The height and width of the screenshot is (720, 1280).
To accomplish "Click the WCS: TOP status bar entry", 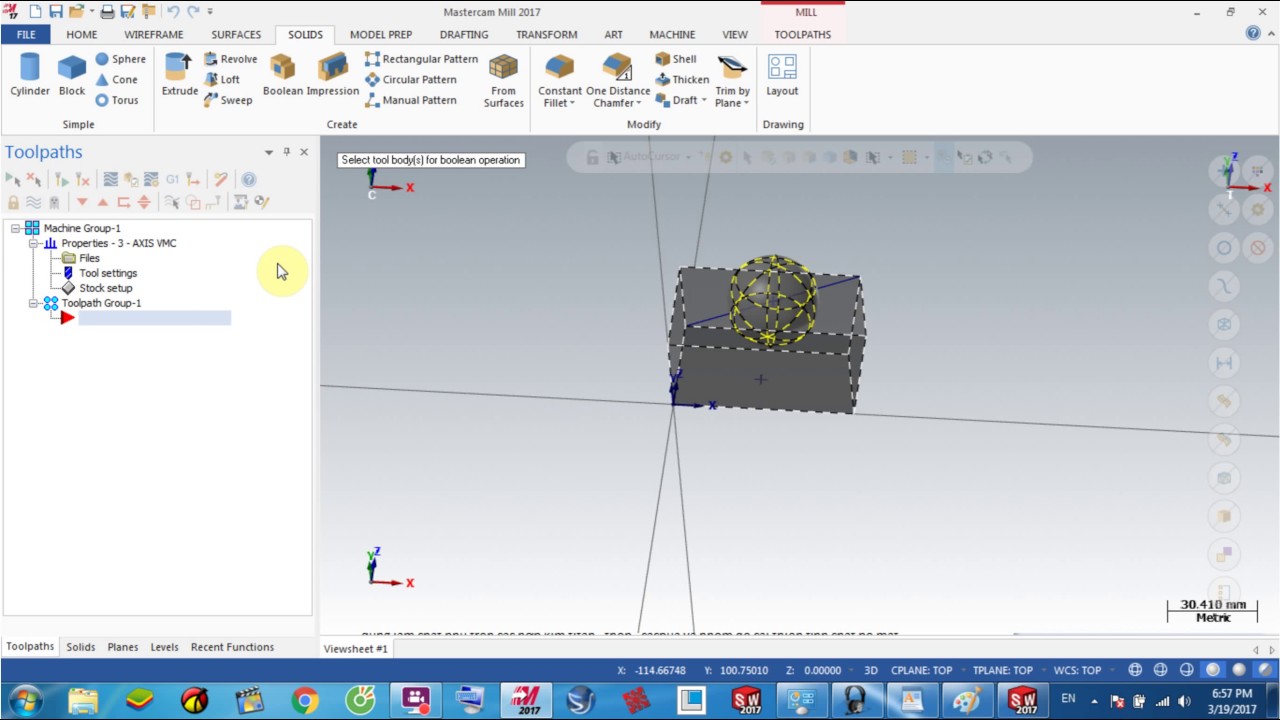I will click(x=1076, y=670).
